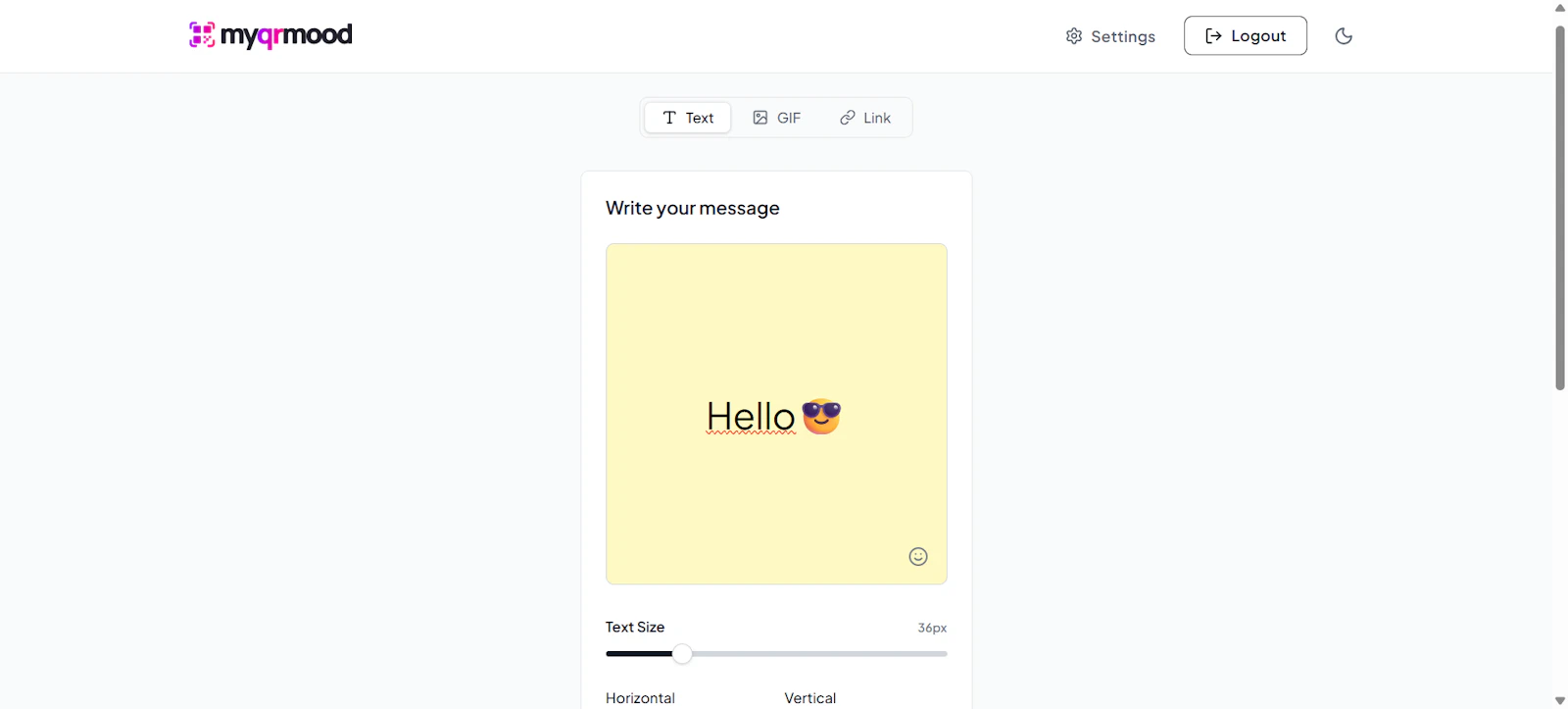Click the word Hello in the message
Image resolution: width=1568 pixels, height=709 pixels.
coord(751,417)
